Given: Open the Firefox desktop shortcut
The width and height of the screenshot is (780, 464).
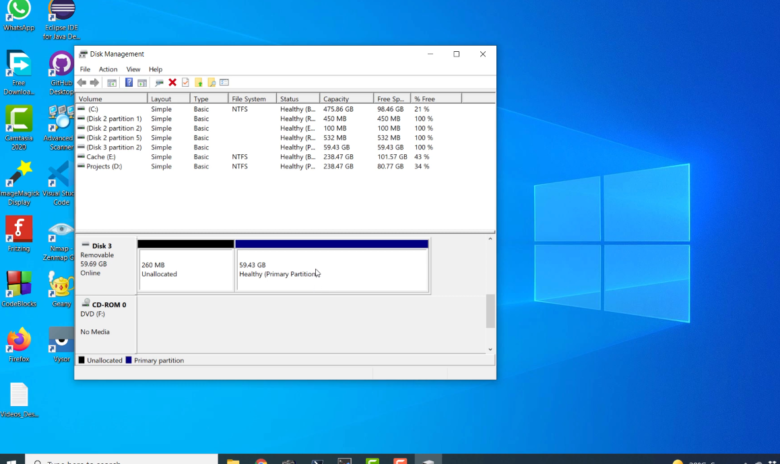Looking at the screenshot, I should point(19,344).
